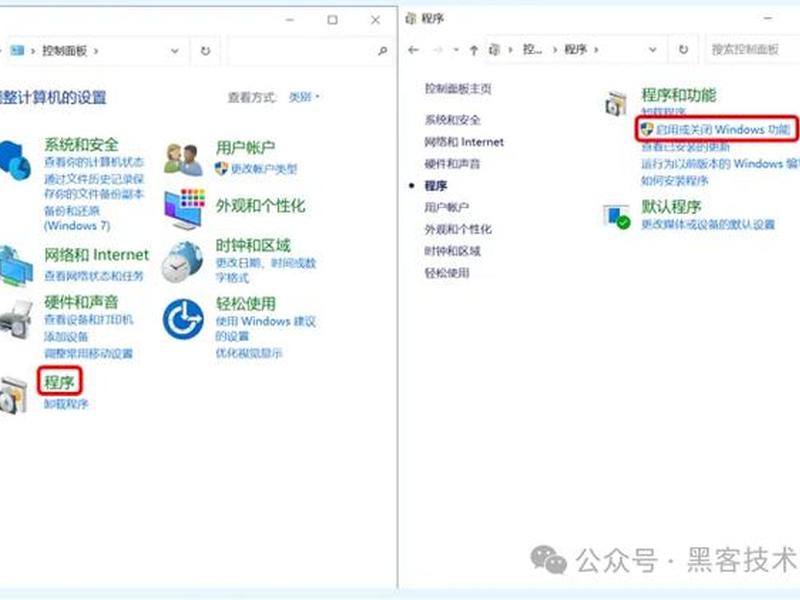The image size is (800, 600).
Task: Click the Default Programs icon with green check
Action: click(x=617, y=217)
